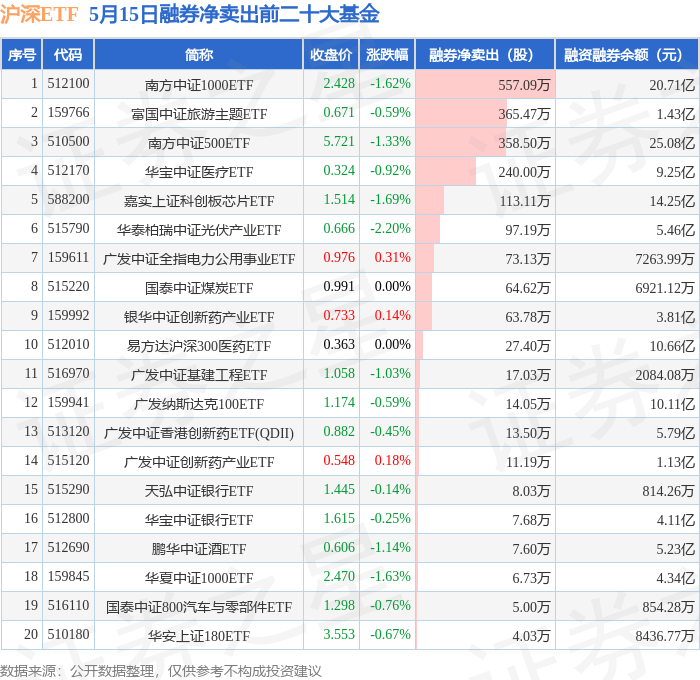Viewport: 700px width, 680px height.
Task: Click fund code 159766
Action: coord(68,113)
